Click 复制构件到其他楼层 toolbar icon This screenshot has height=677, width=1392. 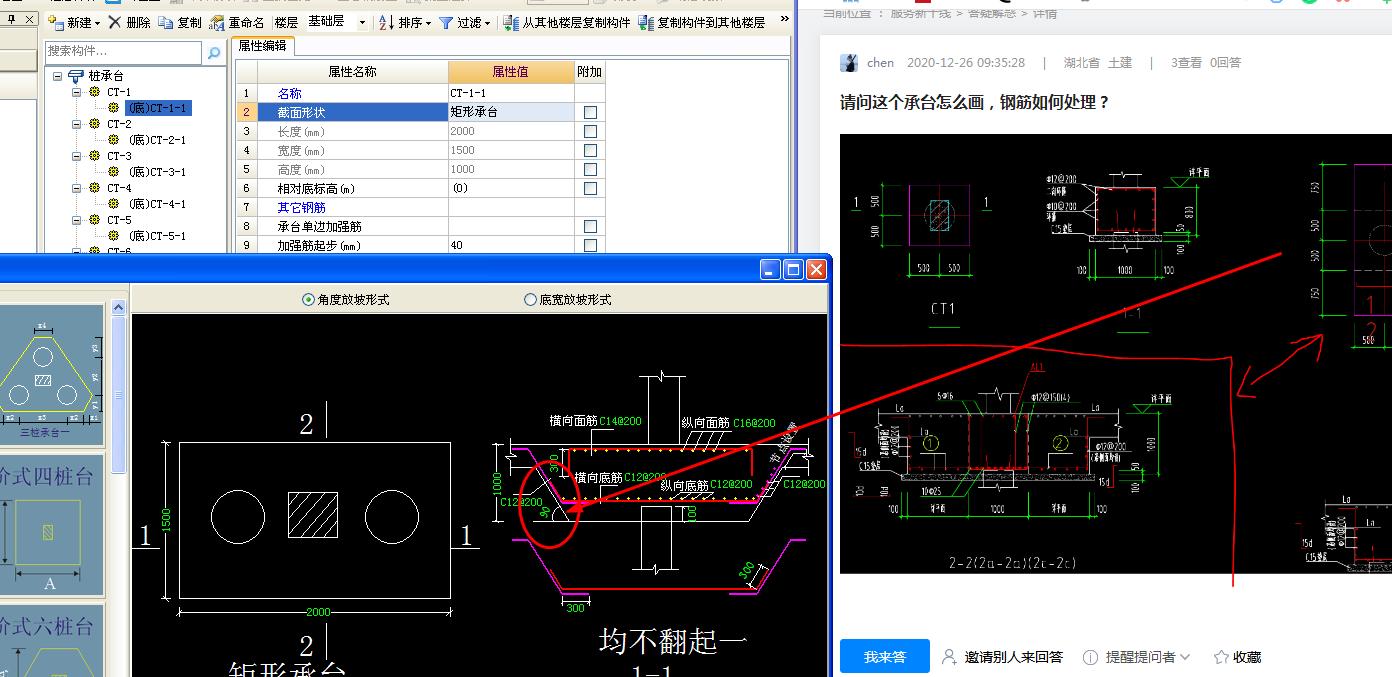click(646, 22)
